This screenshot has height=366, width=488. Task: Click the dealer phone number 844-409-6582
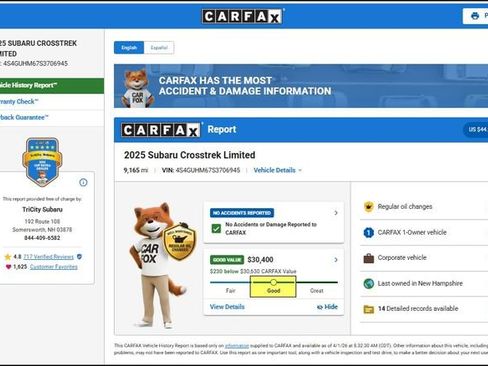42,238
